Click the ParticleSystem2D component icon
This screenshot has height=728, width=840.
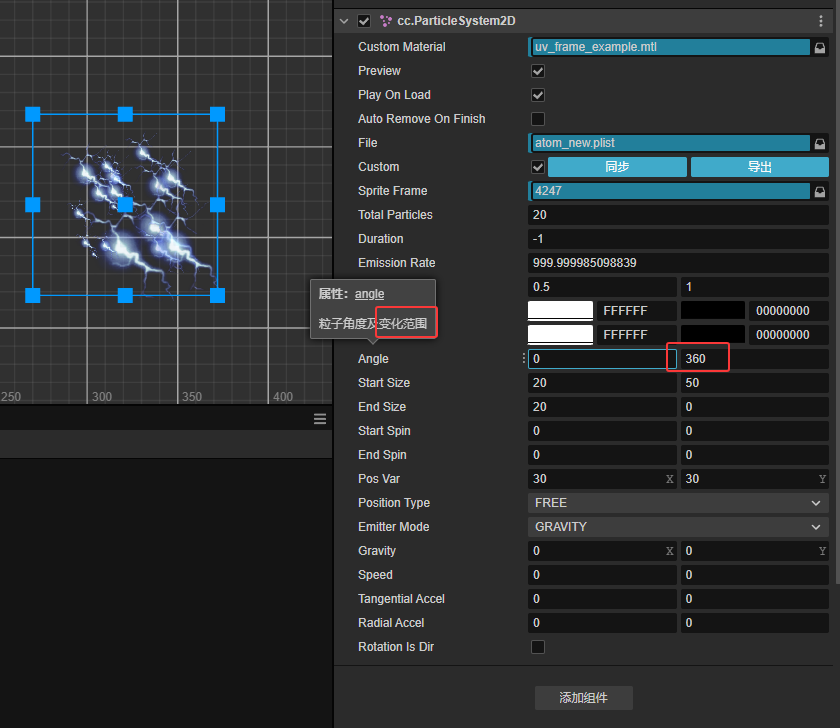pyautogui.click(x=385, y=21)
